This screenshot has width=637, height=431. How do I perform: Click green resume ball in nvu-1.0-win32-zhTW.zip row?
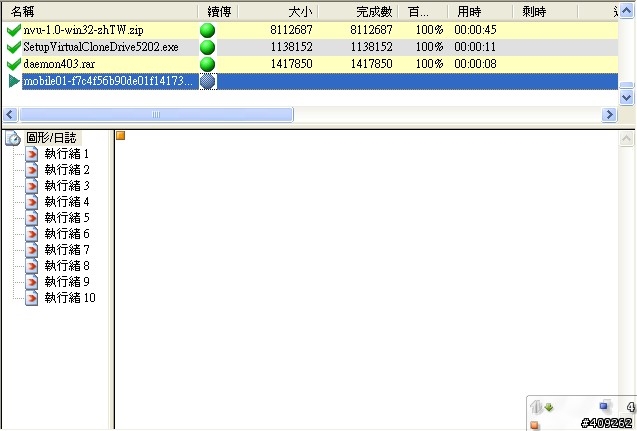pos(208,30)
